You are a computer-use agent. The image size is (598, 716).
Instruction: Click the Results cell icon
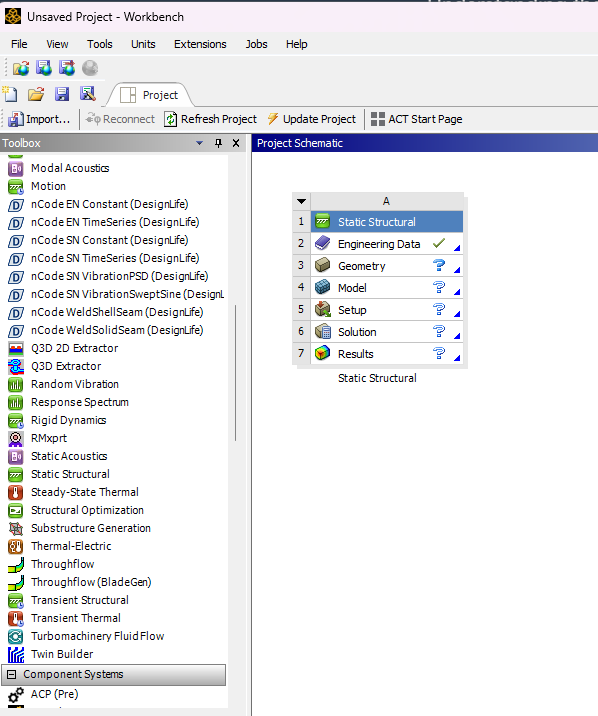click(x=322, y=353)
